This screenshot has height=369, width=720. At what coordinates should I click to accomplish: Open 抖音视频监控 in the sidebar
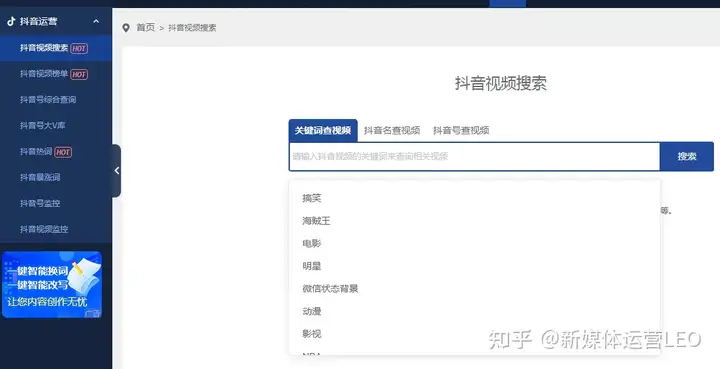[44, 229]
